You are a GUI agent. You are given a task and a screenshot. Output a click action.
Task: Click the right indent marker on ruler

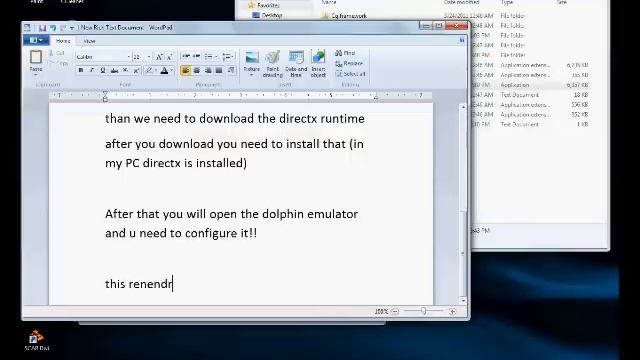(376, 98)
